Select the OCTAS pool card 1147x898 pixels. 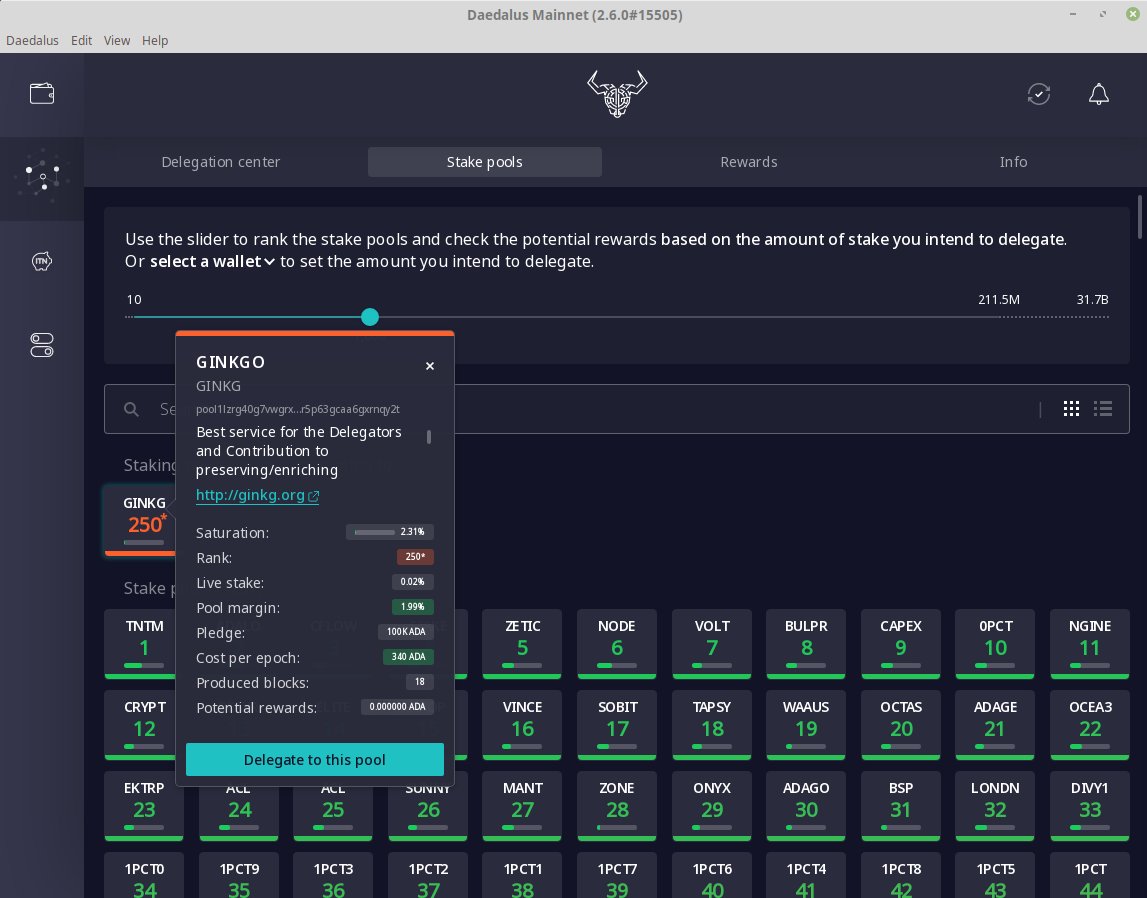pos(900,725)
